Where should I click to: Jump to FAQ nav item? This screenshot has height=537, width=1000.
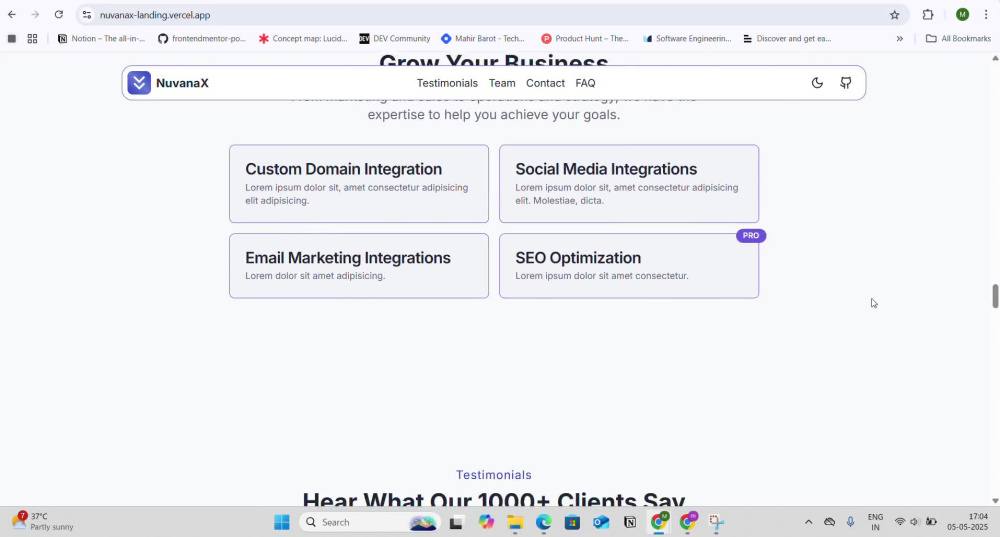[585, 83]
